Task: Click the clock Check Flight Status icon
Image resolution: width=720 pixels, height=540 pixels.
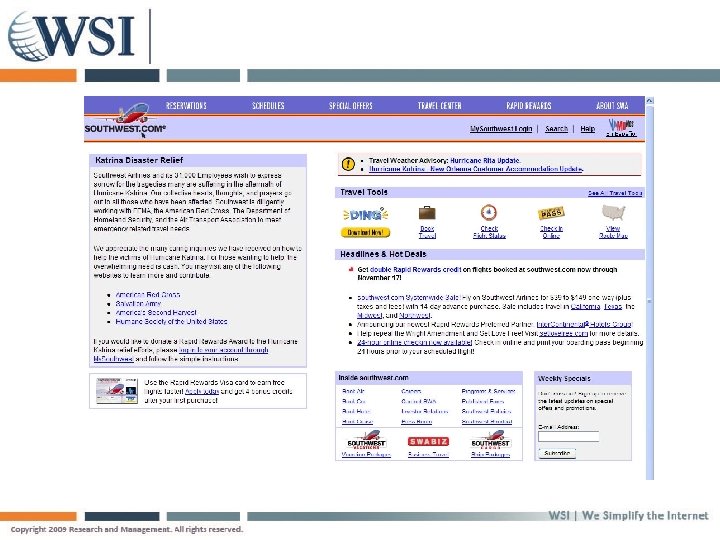Action: click(x=489, y=213)
